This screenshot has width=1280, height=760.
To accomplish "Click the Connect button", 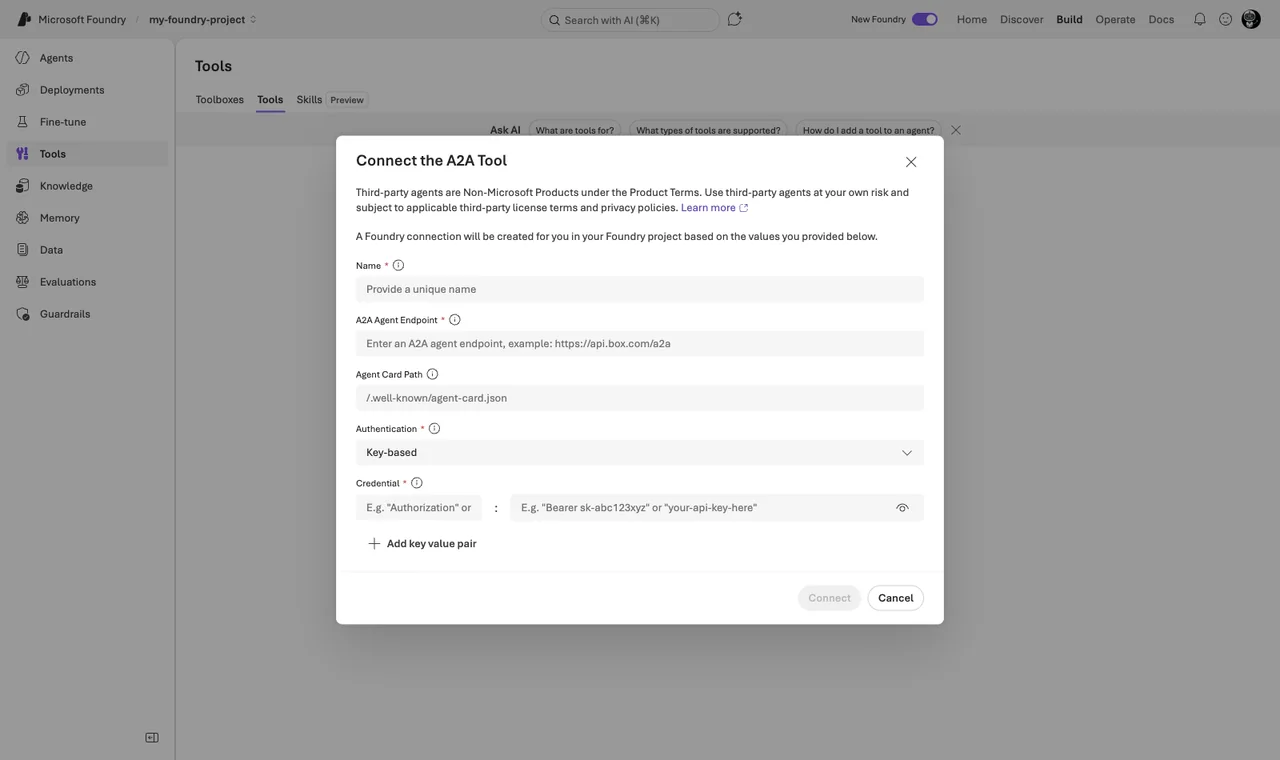I will point(829,598).
